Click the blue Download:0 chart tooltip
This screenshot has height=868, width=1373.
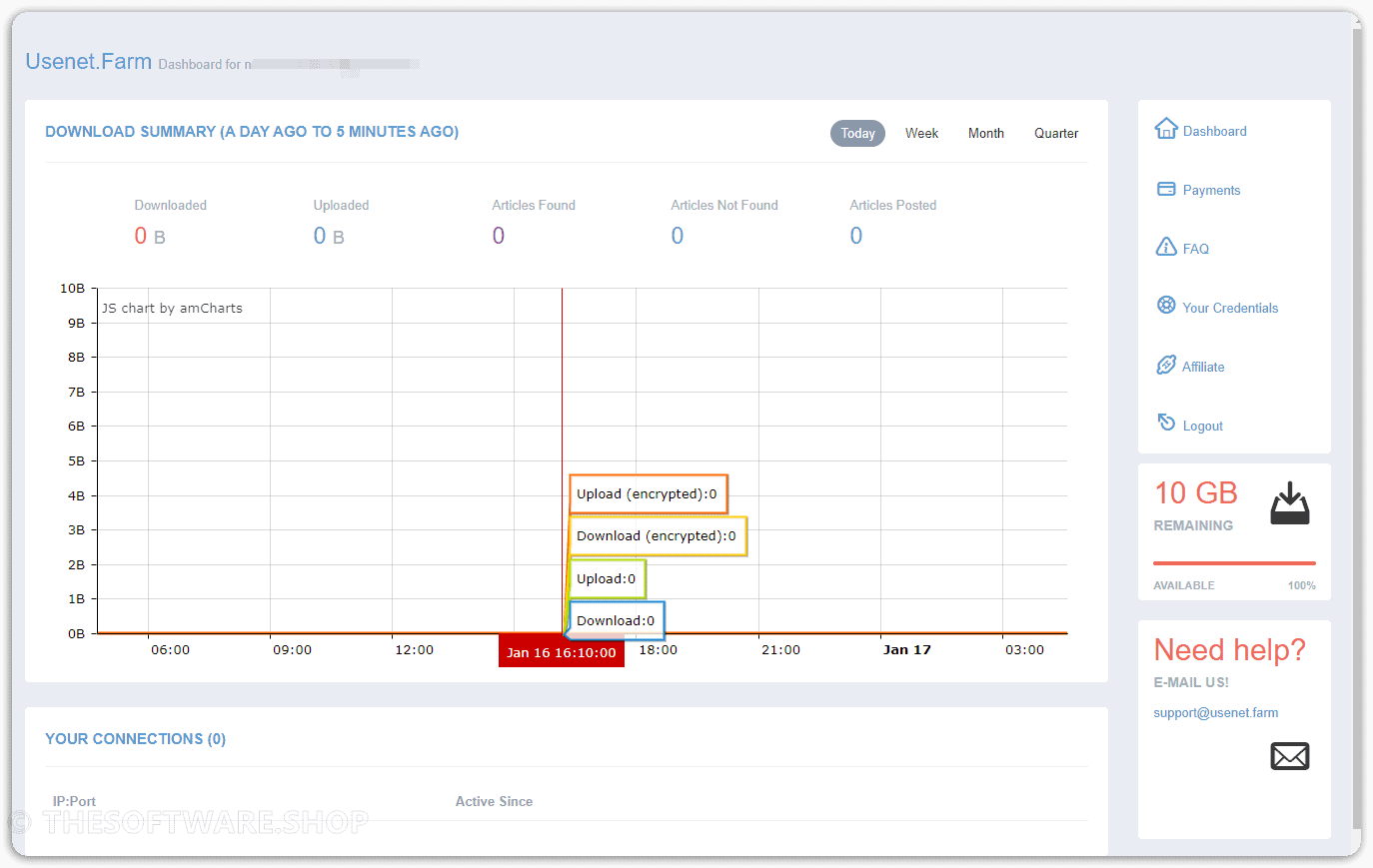(x=617, y=620)
